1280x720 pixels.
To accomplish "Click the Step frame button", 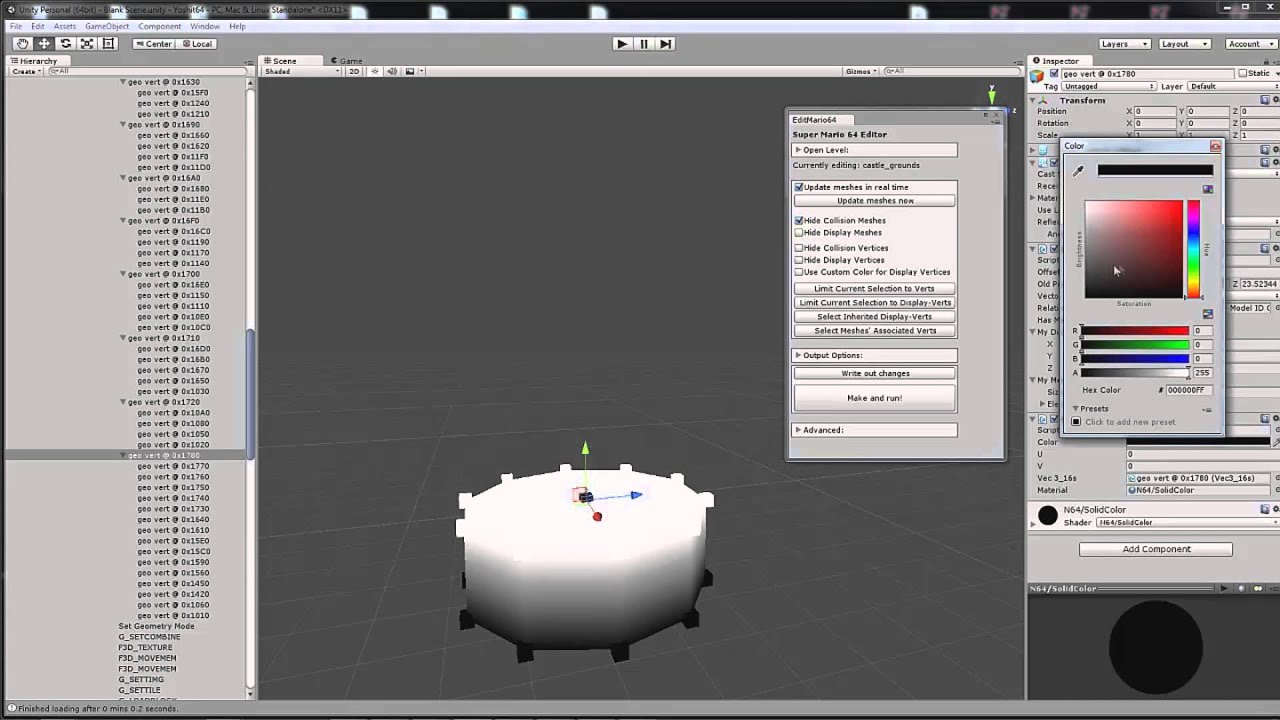I will pyautogui.click(x=666, y=44).
